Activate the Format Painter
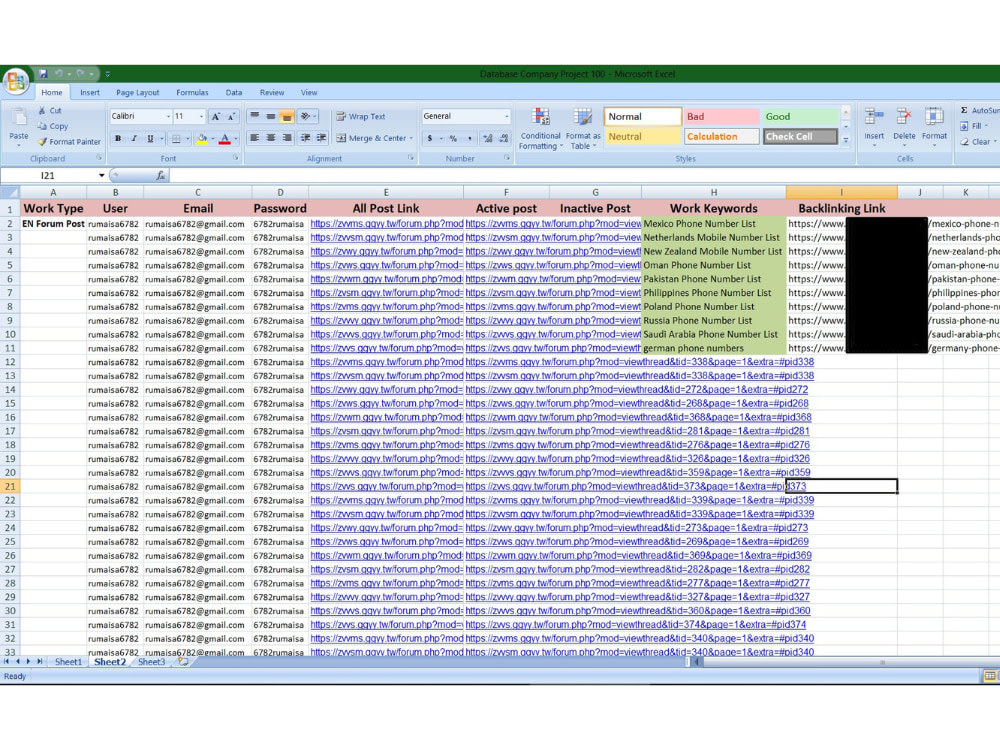The height and width of the screenshot is (750, 1000). click(x=69, y=142)
